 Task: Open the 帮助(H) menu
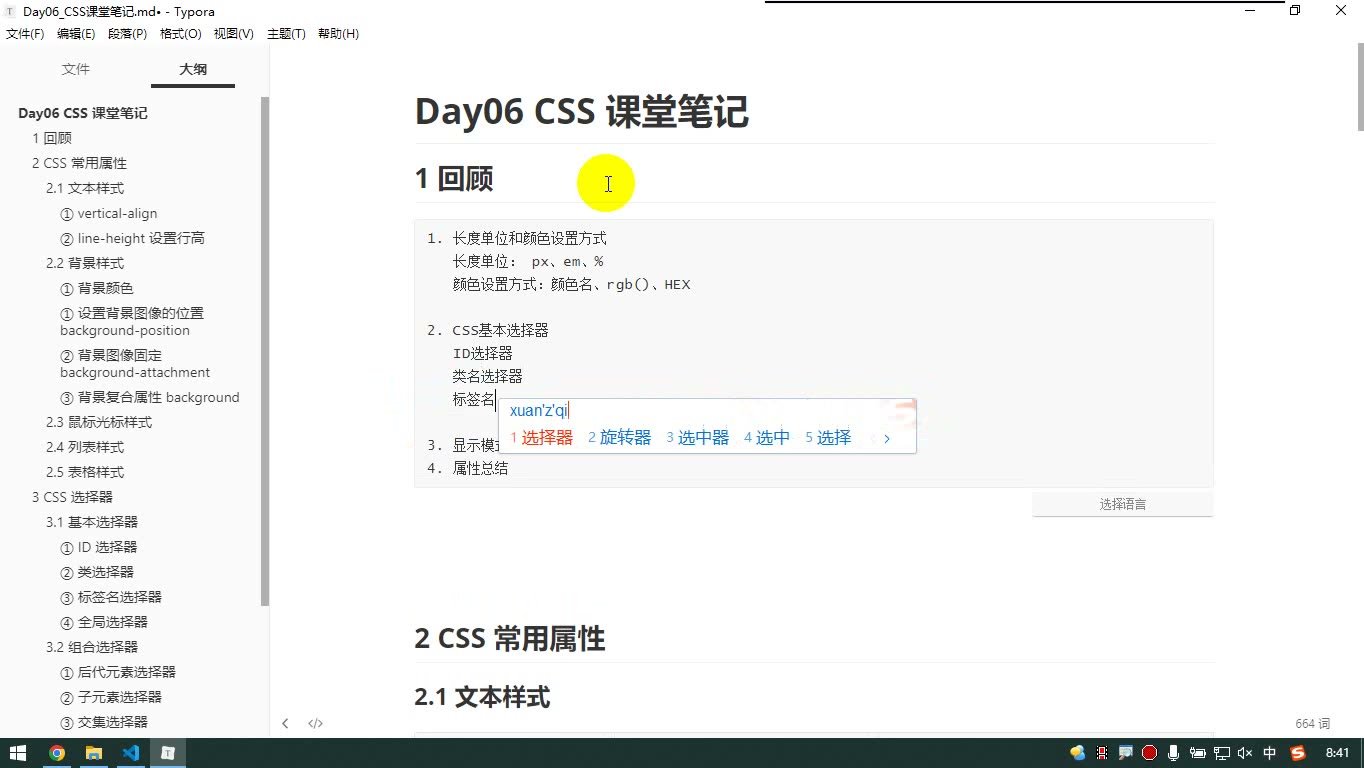pos(338,34)
